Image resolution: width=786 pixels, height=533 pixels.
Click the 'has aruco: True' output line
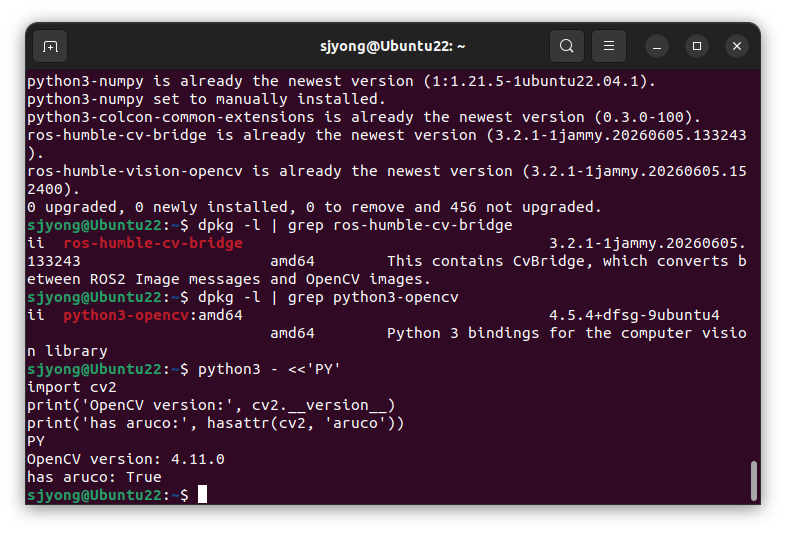[x=94, y=477]
